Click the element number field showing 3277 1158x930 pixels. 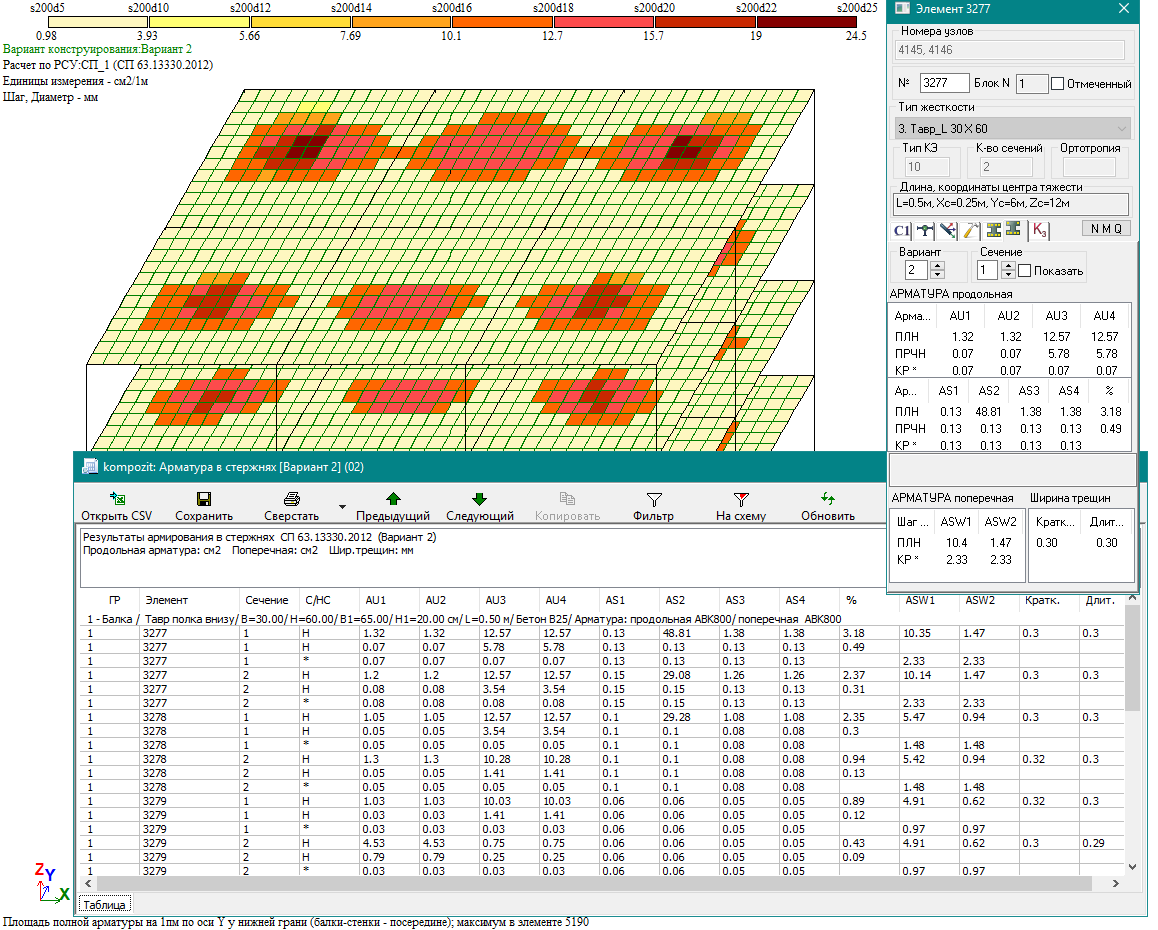944,84
